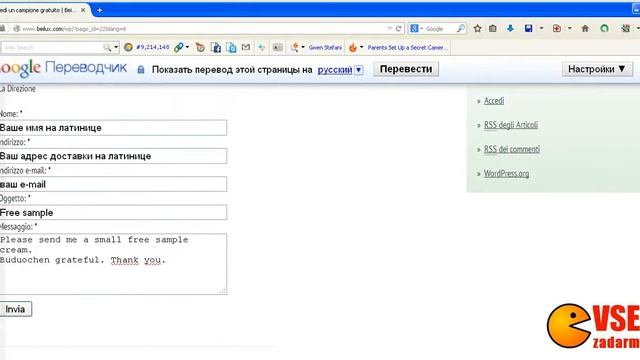Click the Facebook share toolbar icon
Screen dimensions: 640x360
tap(216, 47)
